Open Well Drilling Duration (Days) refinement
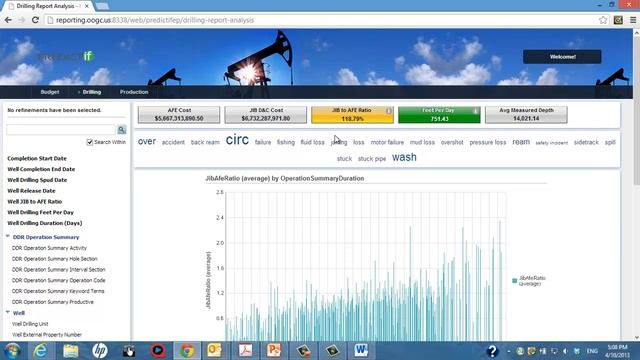 [x=45, y=223]
